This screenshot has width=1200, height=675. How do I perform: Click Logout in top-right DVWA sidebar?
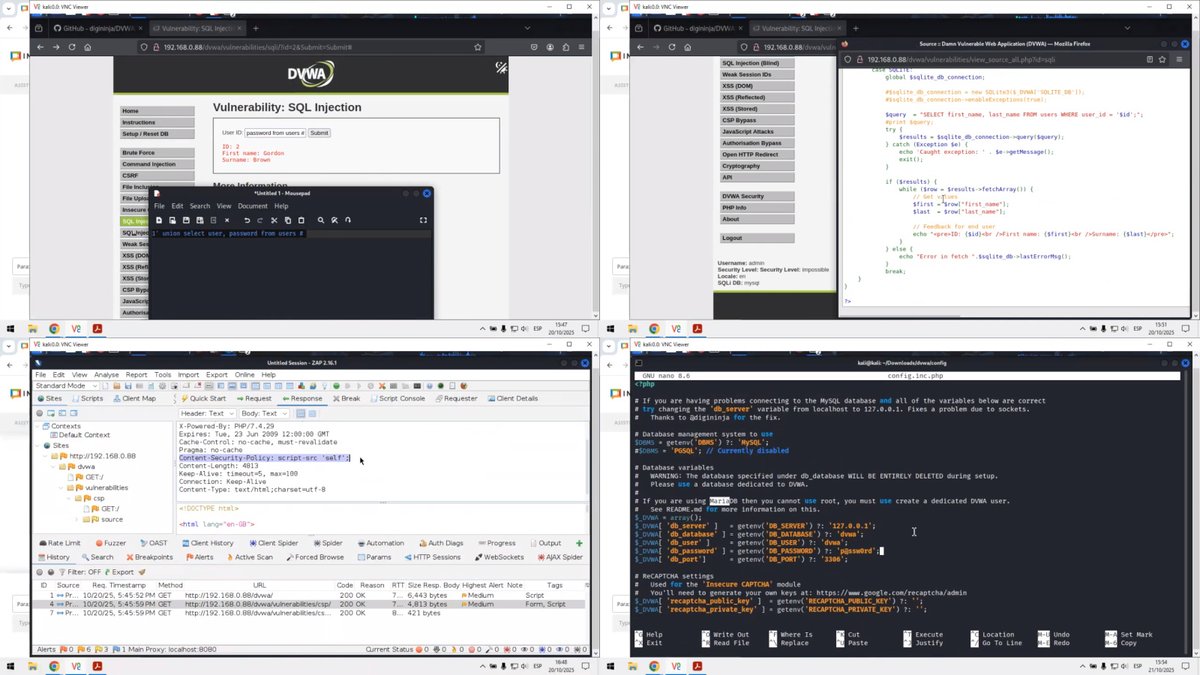(757, 238)
